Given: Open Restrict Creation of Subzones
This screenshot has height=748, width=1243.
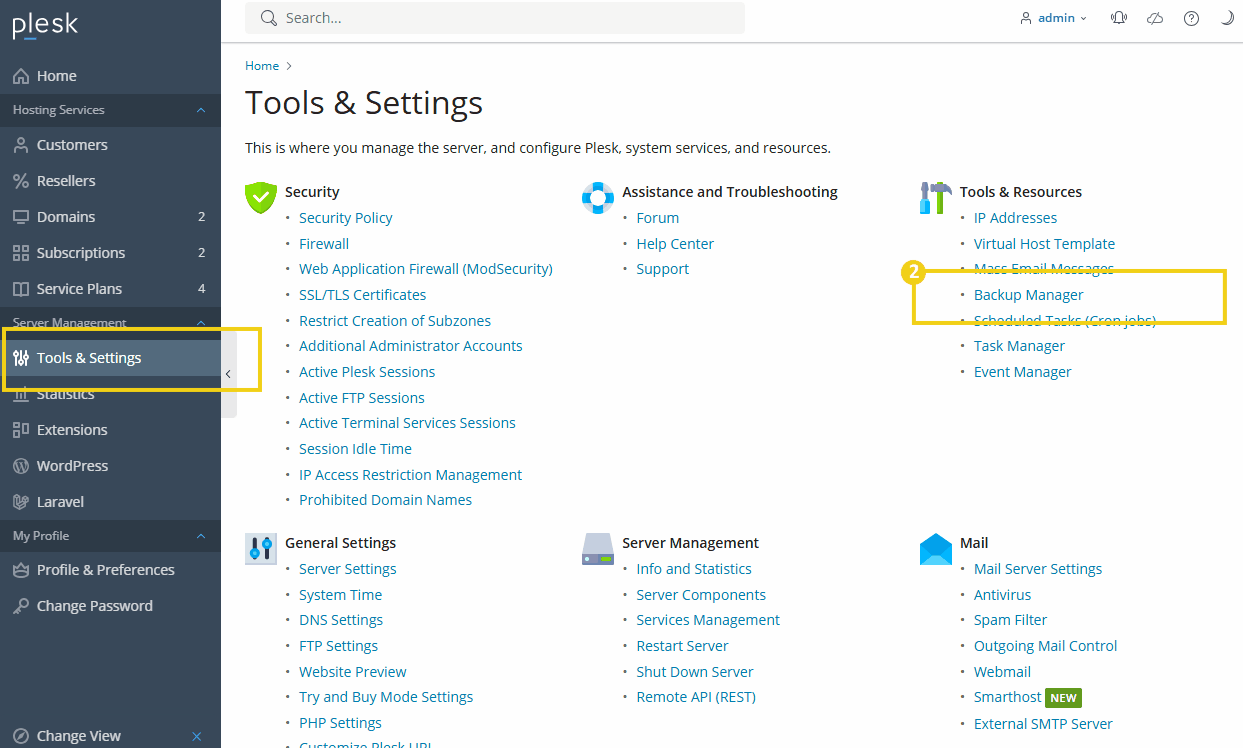Looking at the screenshot, I should click(395, 321).
